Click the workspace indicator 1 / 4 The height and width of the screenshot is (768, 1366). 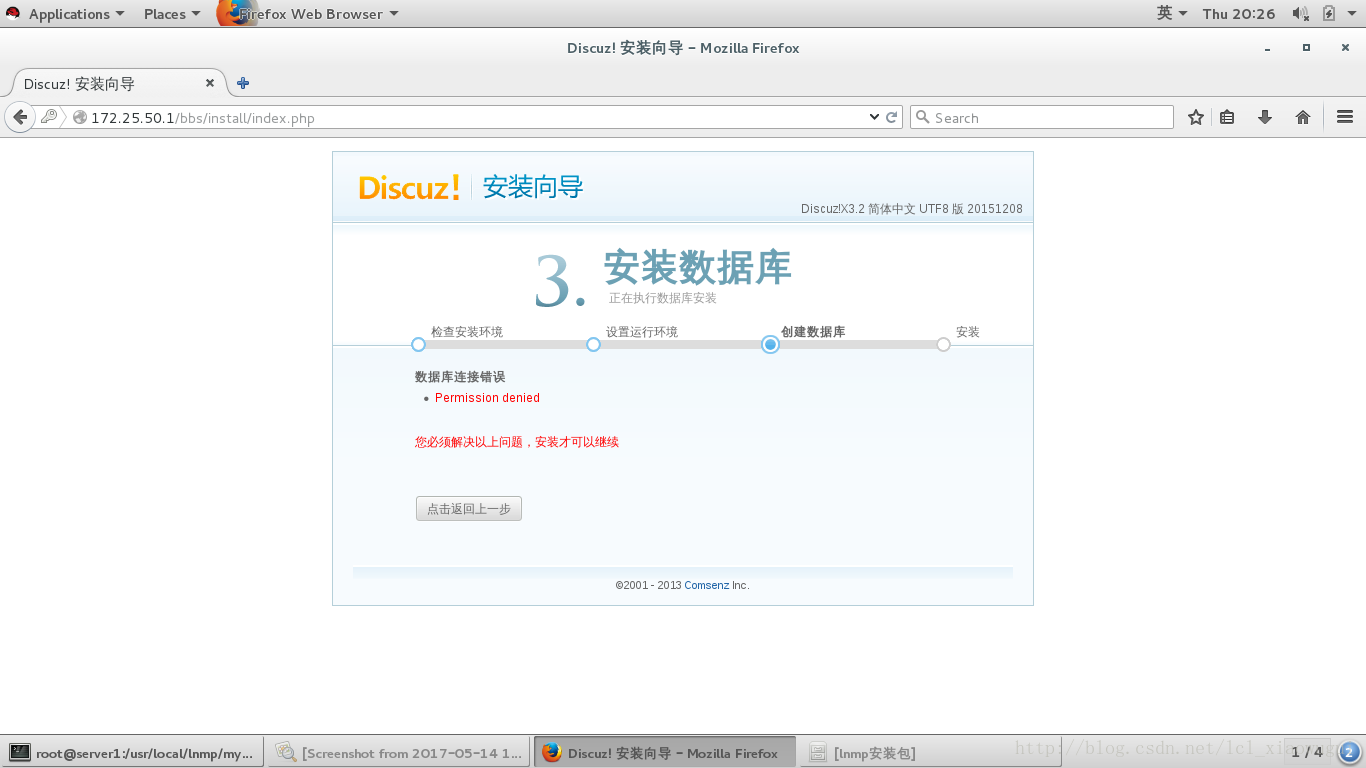(x=1306, y=752)
